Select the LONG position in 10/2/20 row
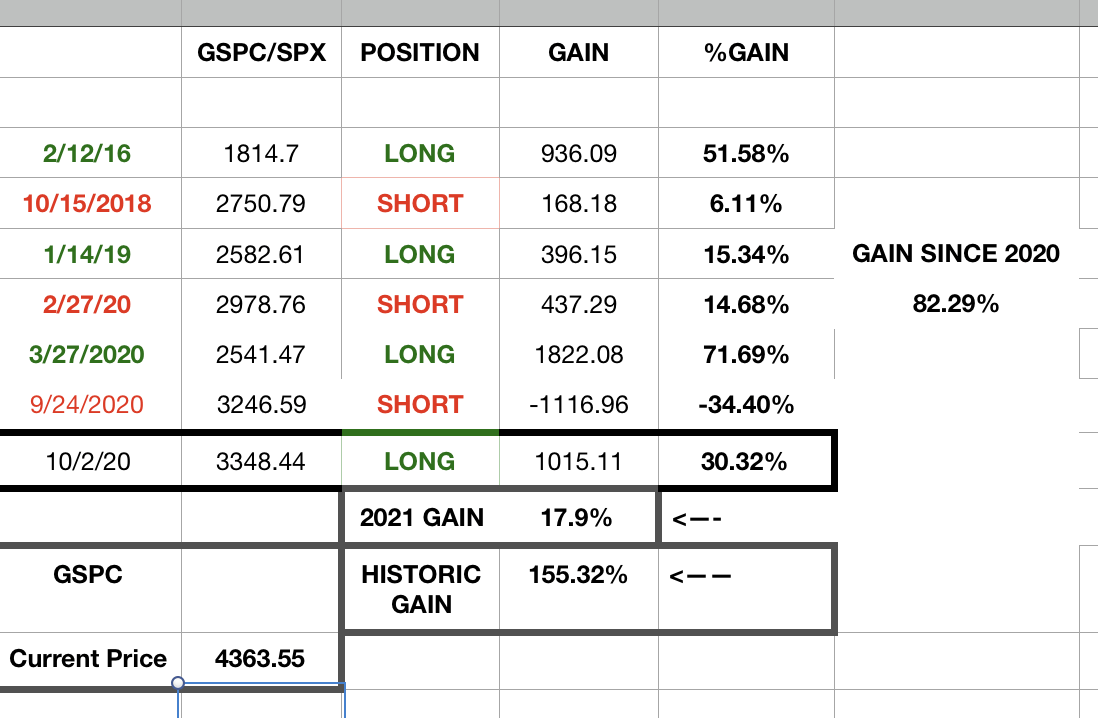 [x=420, y=462]
